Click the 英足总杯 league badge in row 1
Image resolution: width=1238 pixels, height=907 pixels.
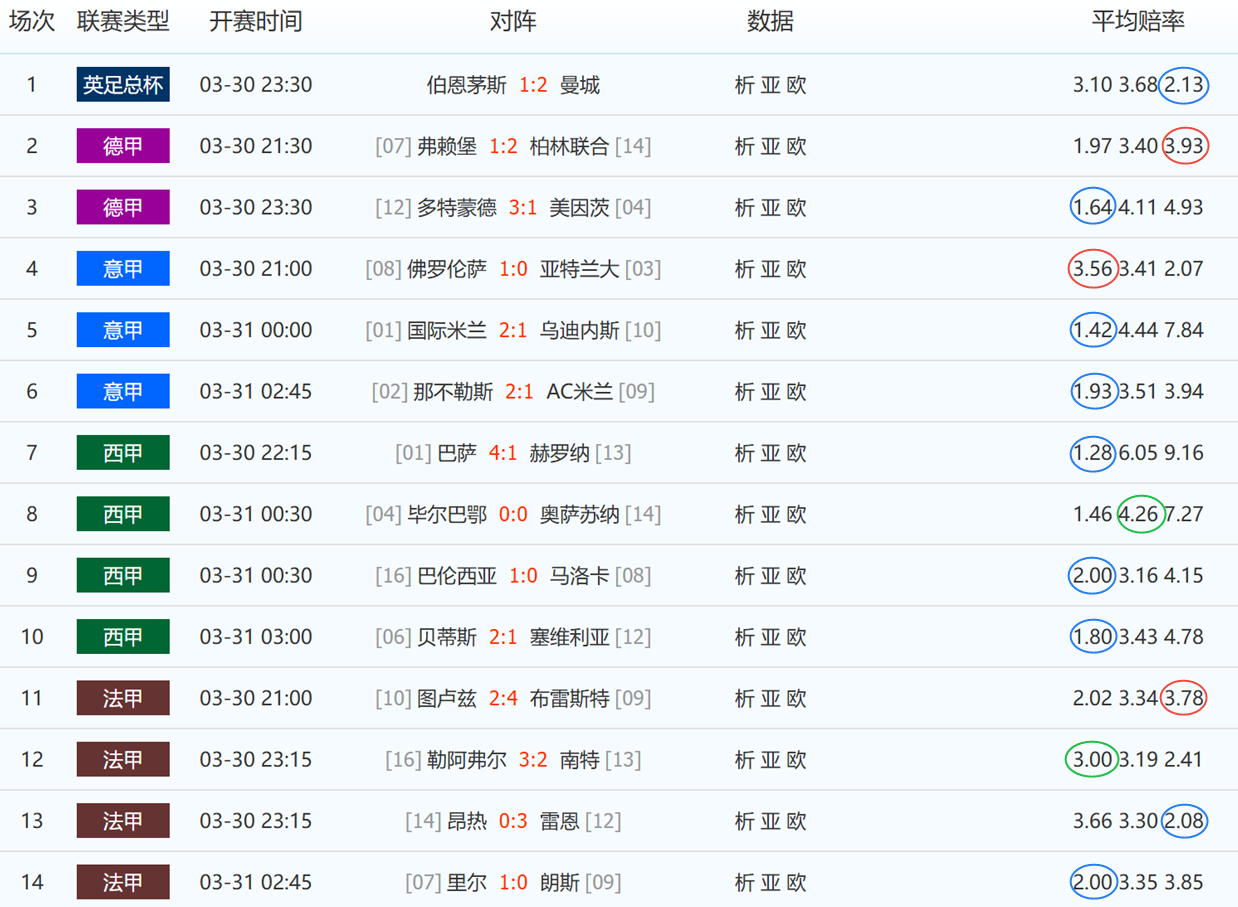(x=123, y=85)
